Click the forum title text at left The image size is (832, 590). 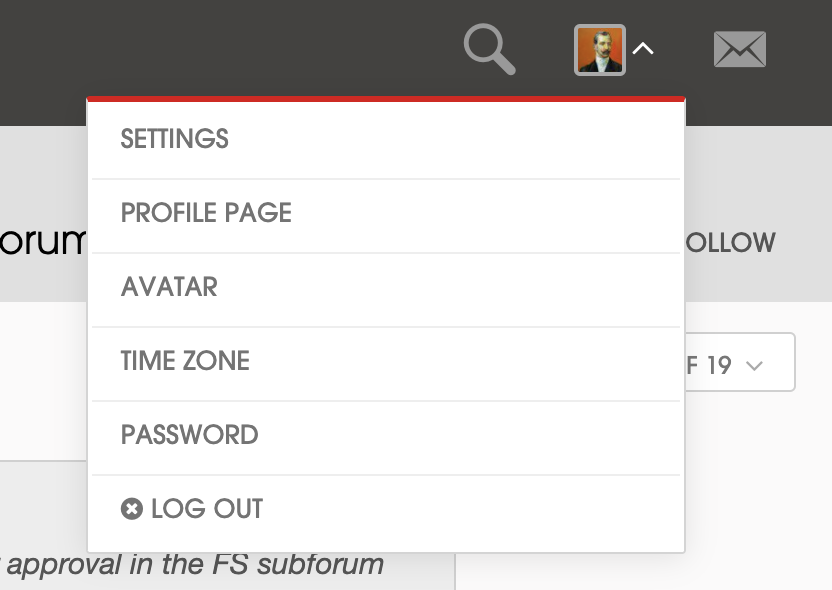(42, 242)
